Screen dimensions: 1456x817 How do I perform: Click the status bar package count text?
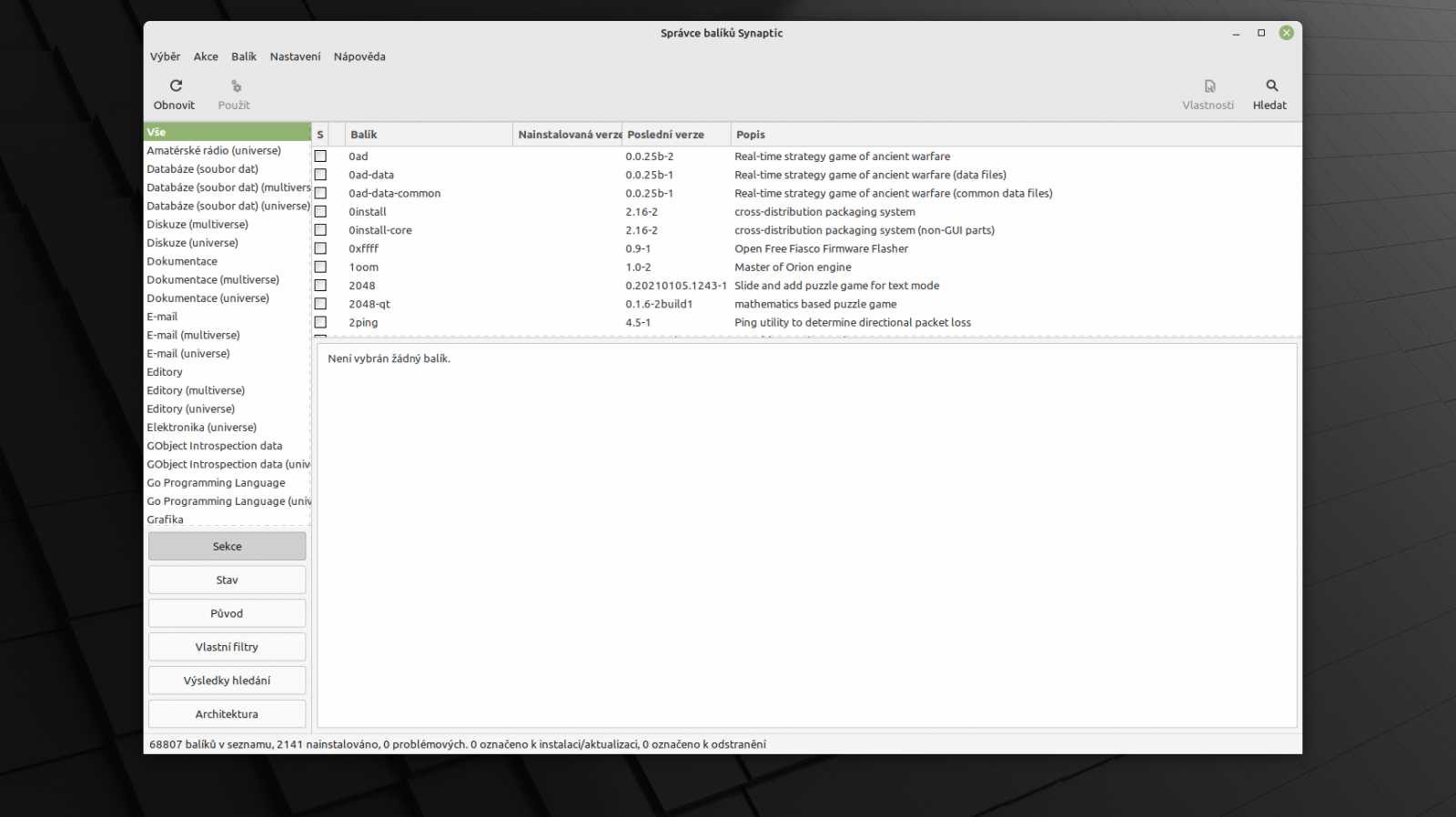[x=458, y=744]
